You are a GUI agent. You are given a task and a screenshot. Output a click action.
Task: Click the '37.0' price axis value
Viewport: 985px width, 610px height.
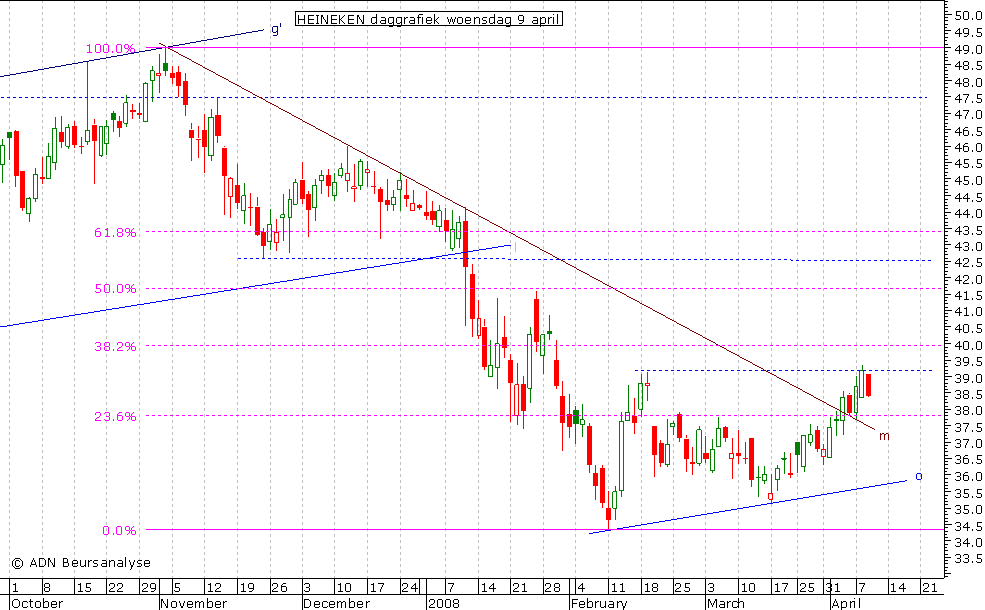click(x=968, y=444)
